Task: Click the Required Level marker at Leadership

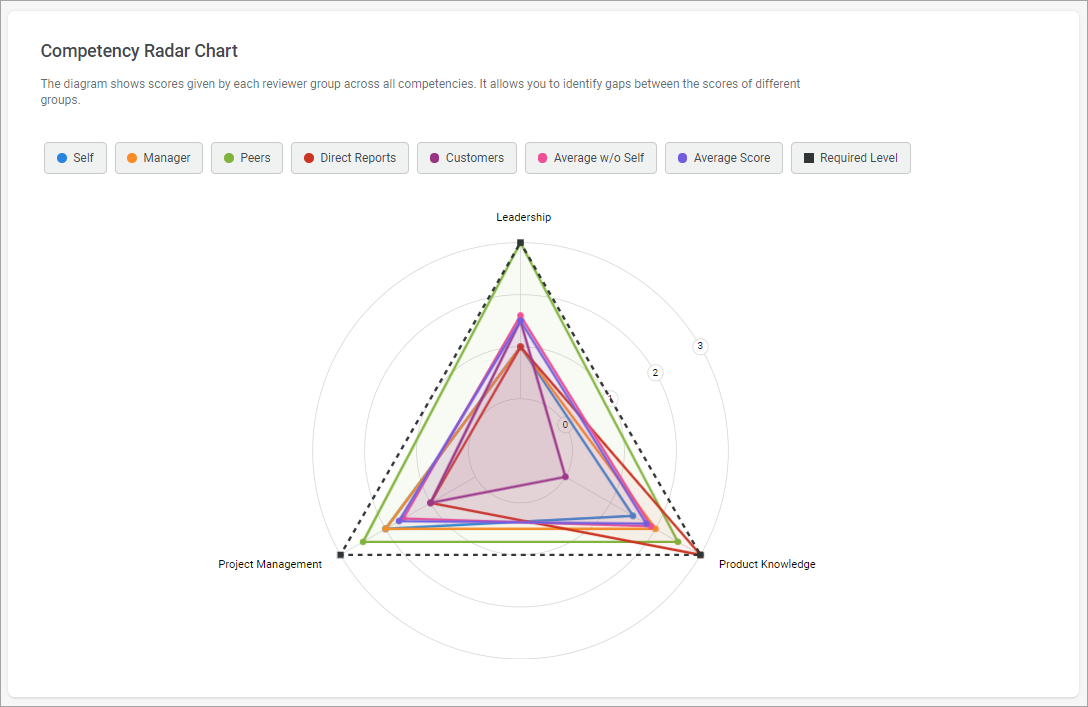Action: (520, 243)
